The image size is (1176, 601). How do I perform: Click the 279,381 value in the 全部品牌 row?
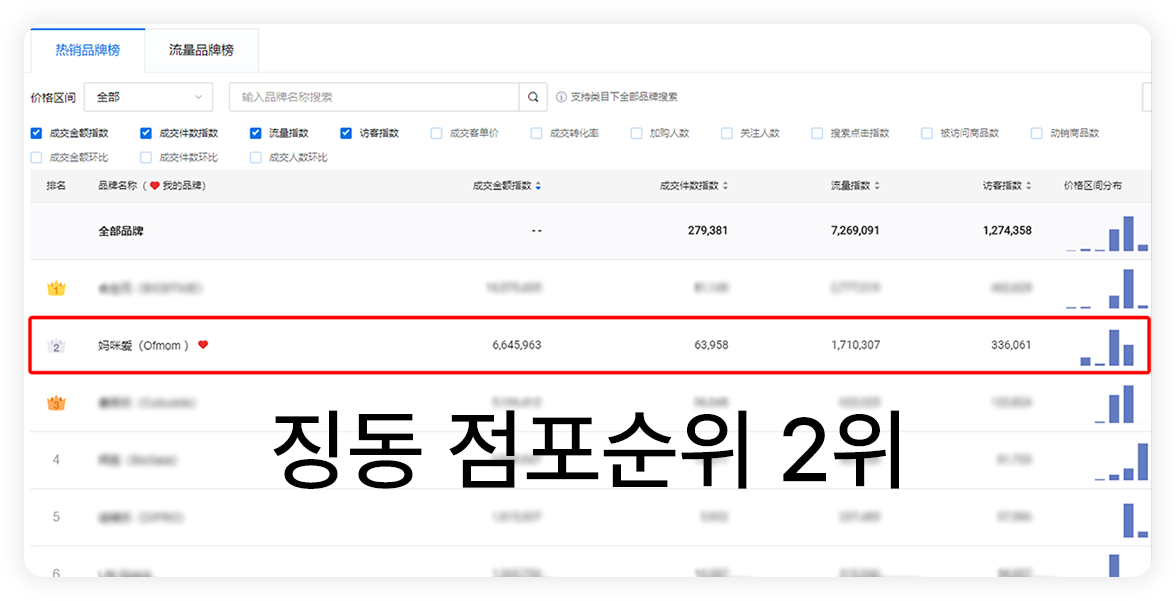coord(707,231)
